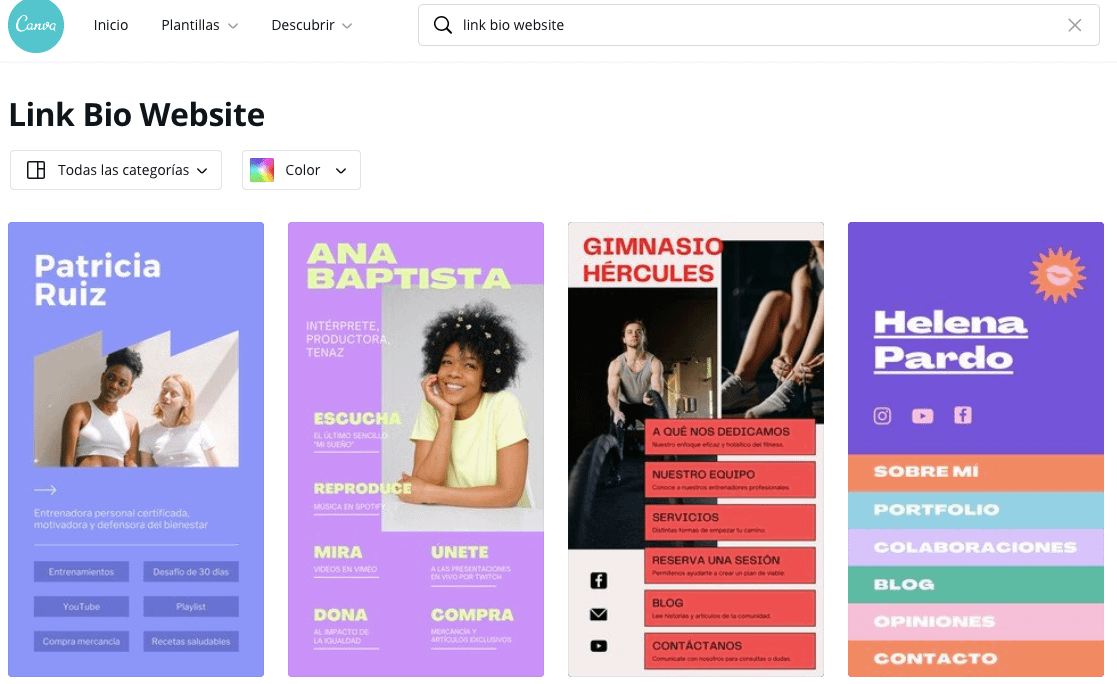Open the Patricia Ruiz template thumbnail

point(136,449)
